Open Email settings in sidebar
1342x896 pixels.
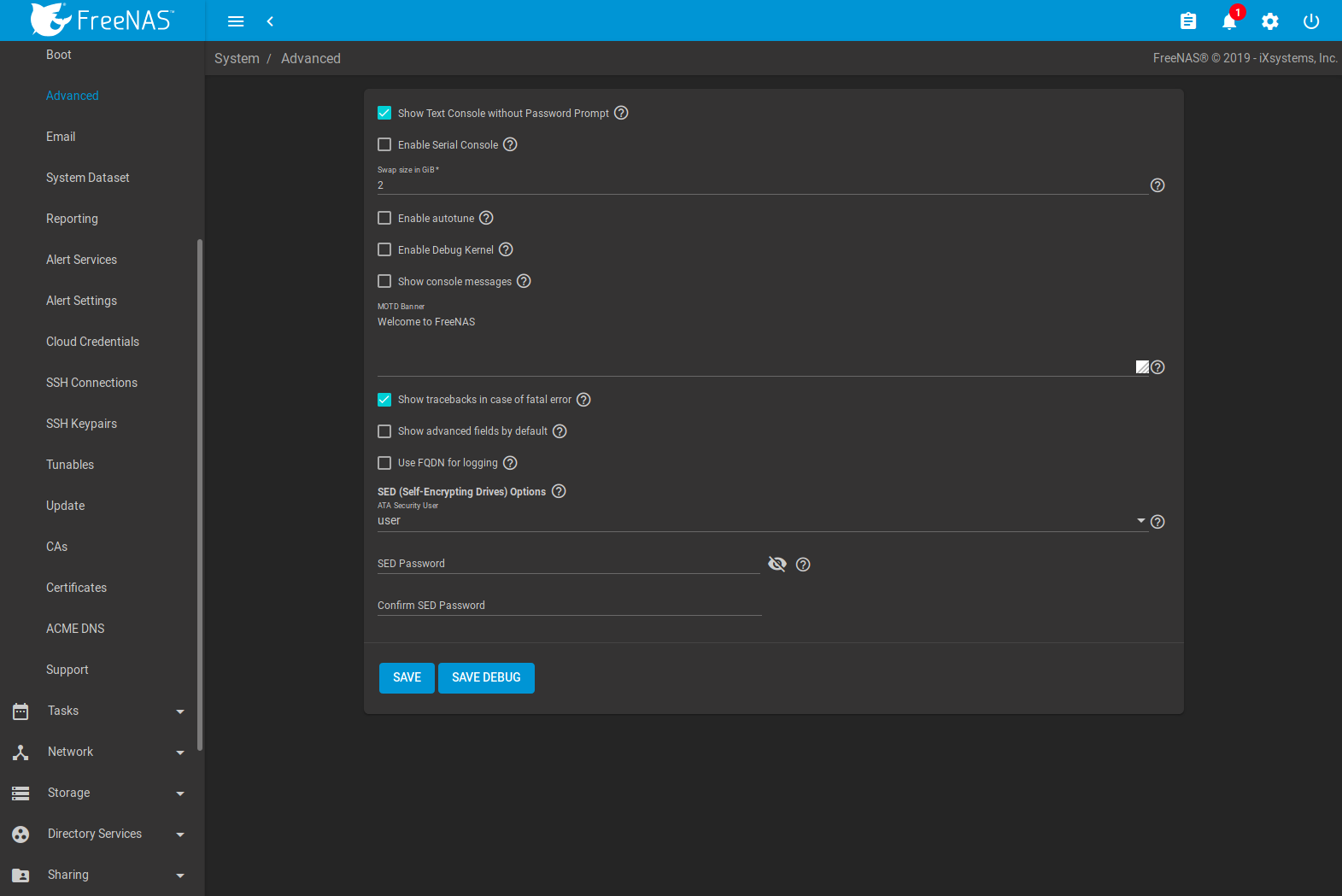point(61,137)
